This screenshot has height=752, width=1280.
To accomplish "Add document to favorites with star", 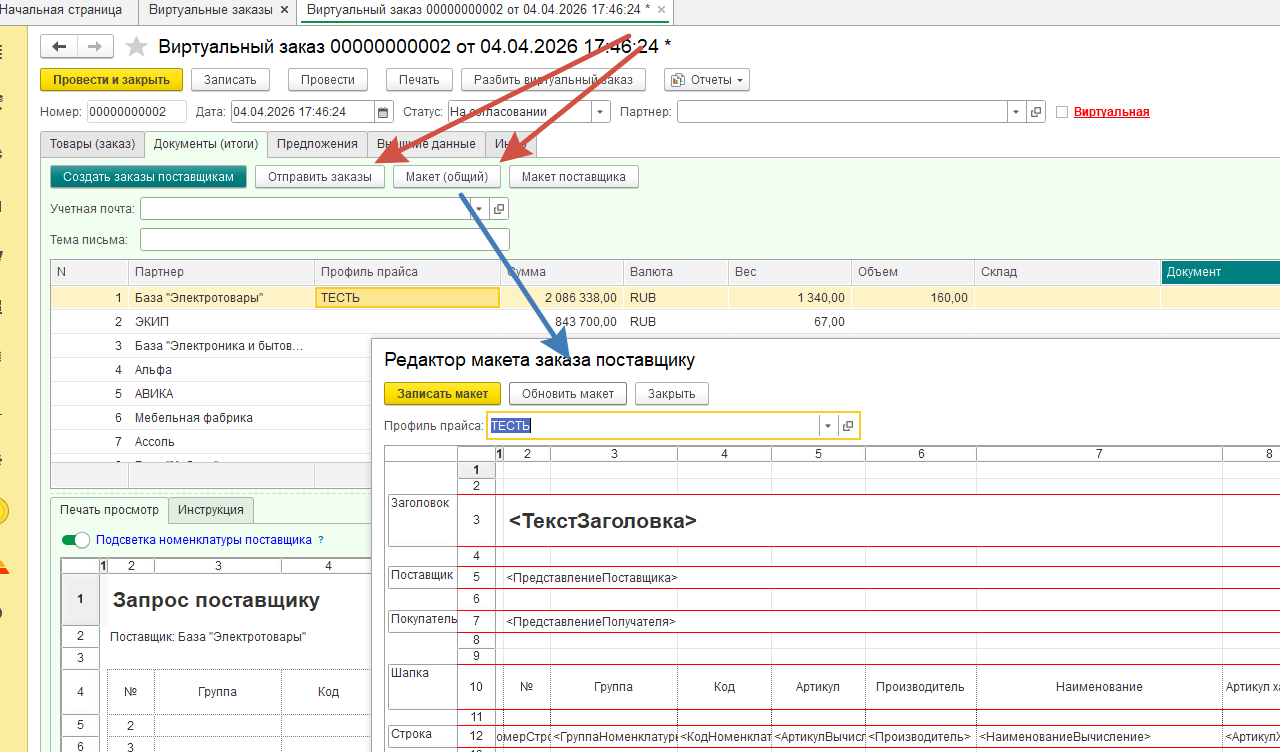I will [x=137, y=47].
